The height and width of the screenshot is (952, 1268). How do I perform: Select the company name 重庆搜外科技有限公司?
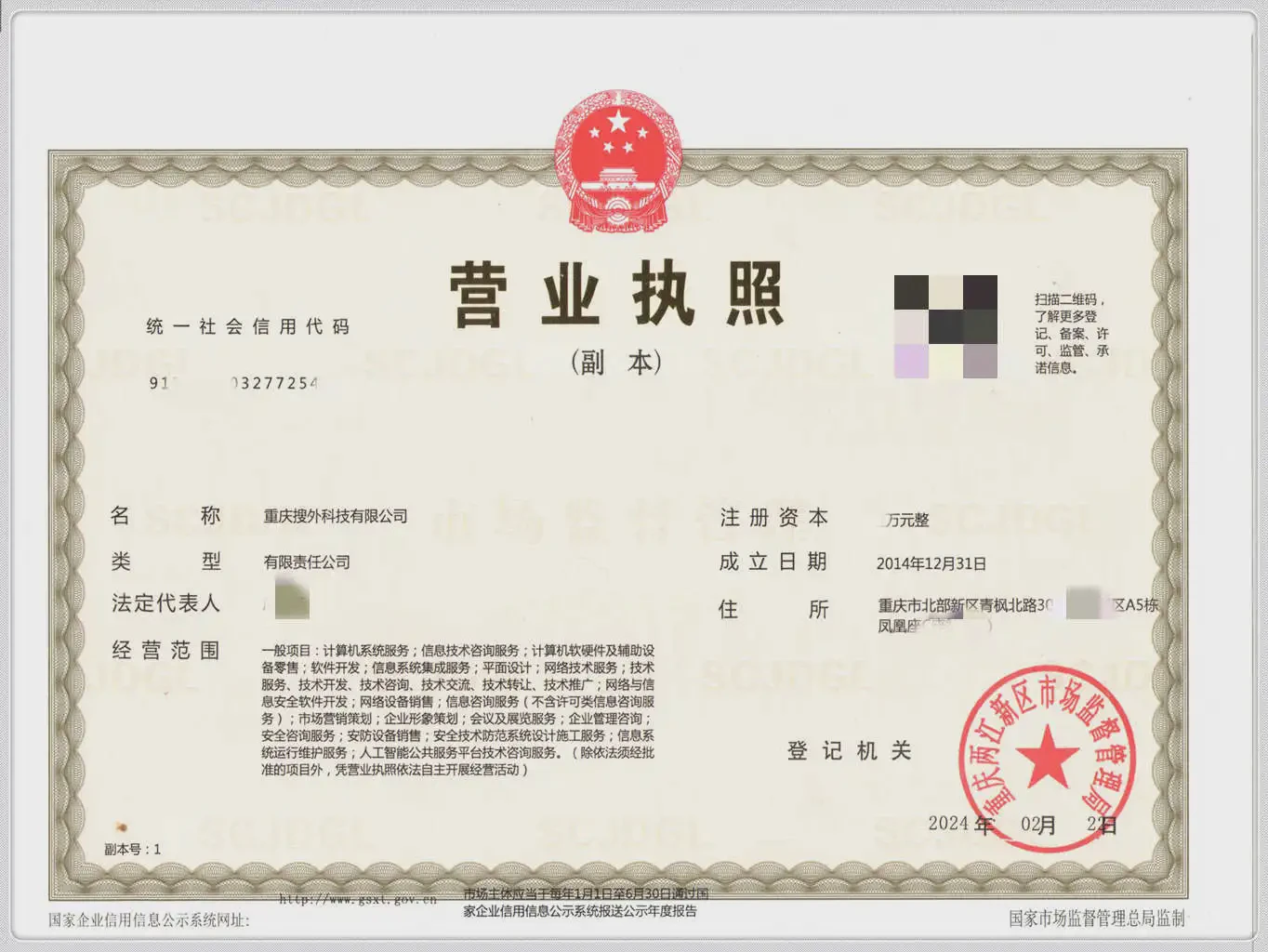(336, 516)
